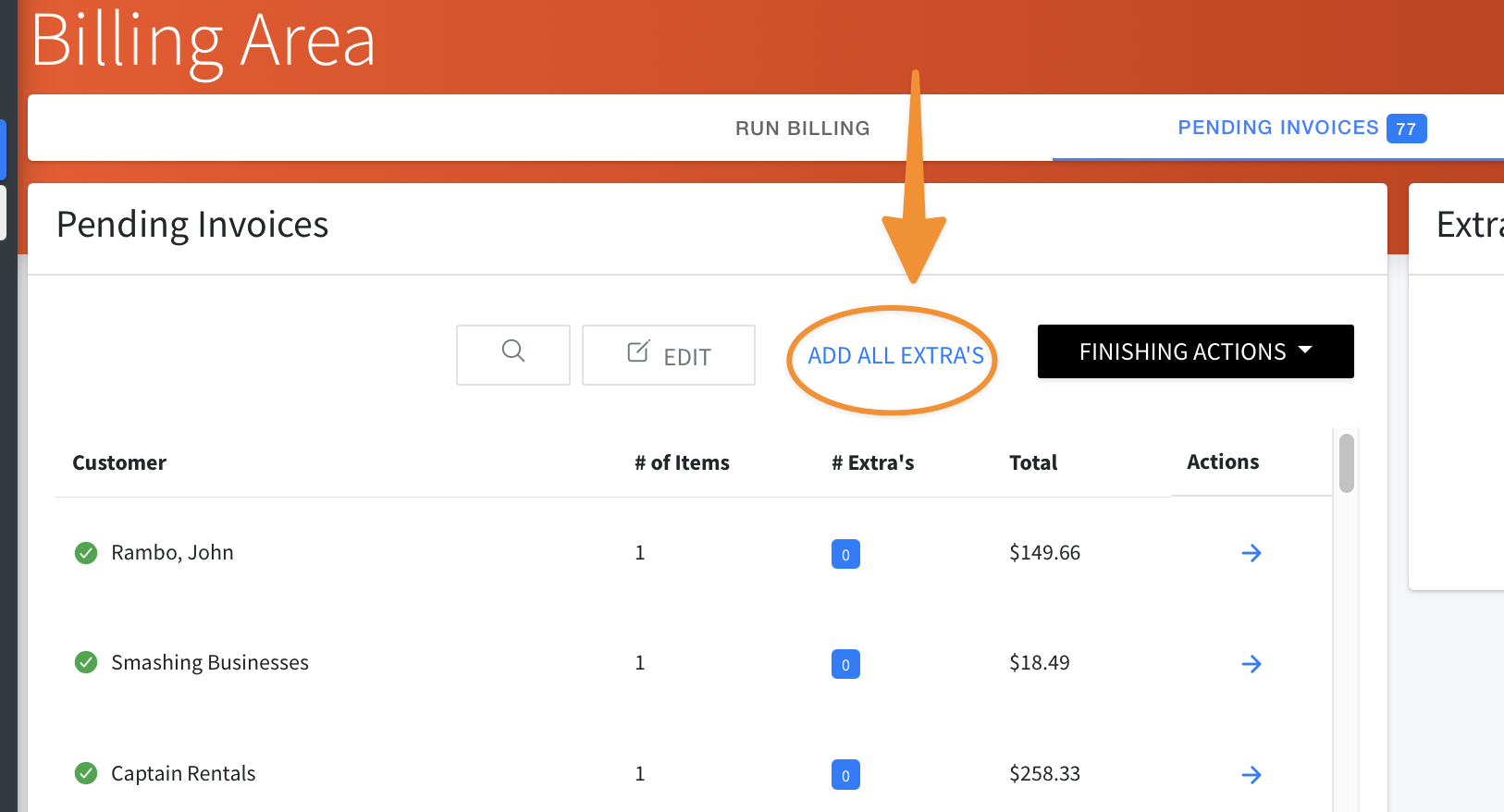Click the $149.66 total
Viewport: 1504px width, 812px height.
(x=1044, y=552)
